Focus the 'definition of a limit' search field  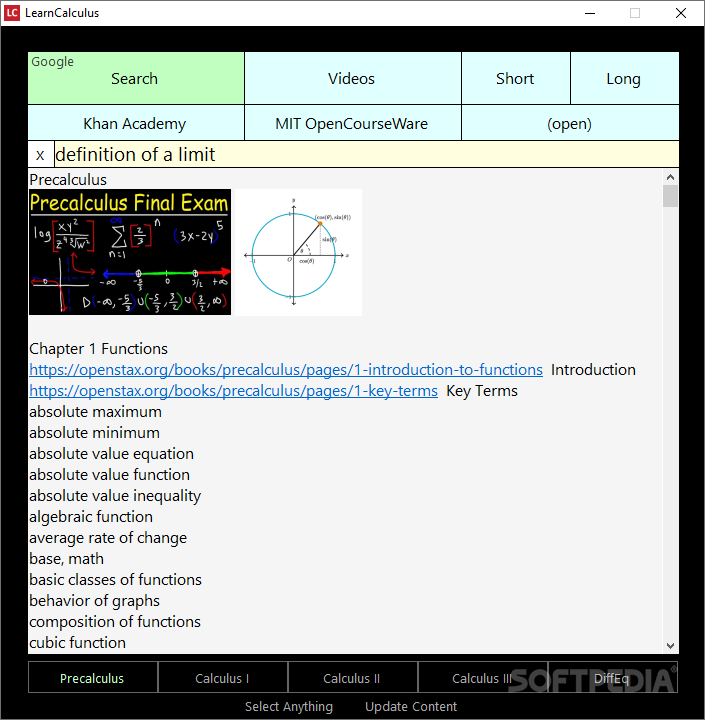pyautogui.click(x=366, y=155)
